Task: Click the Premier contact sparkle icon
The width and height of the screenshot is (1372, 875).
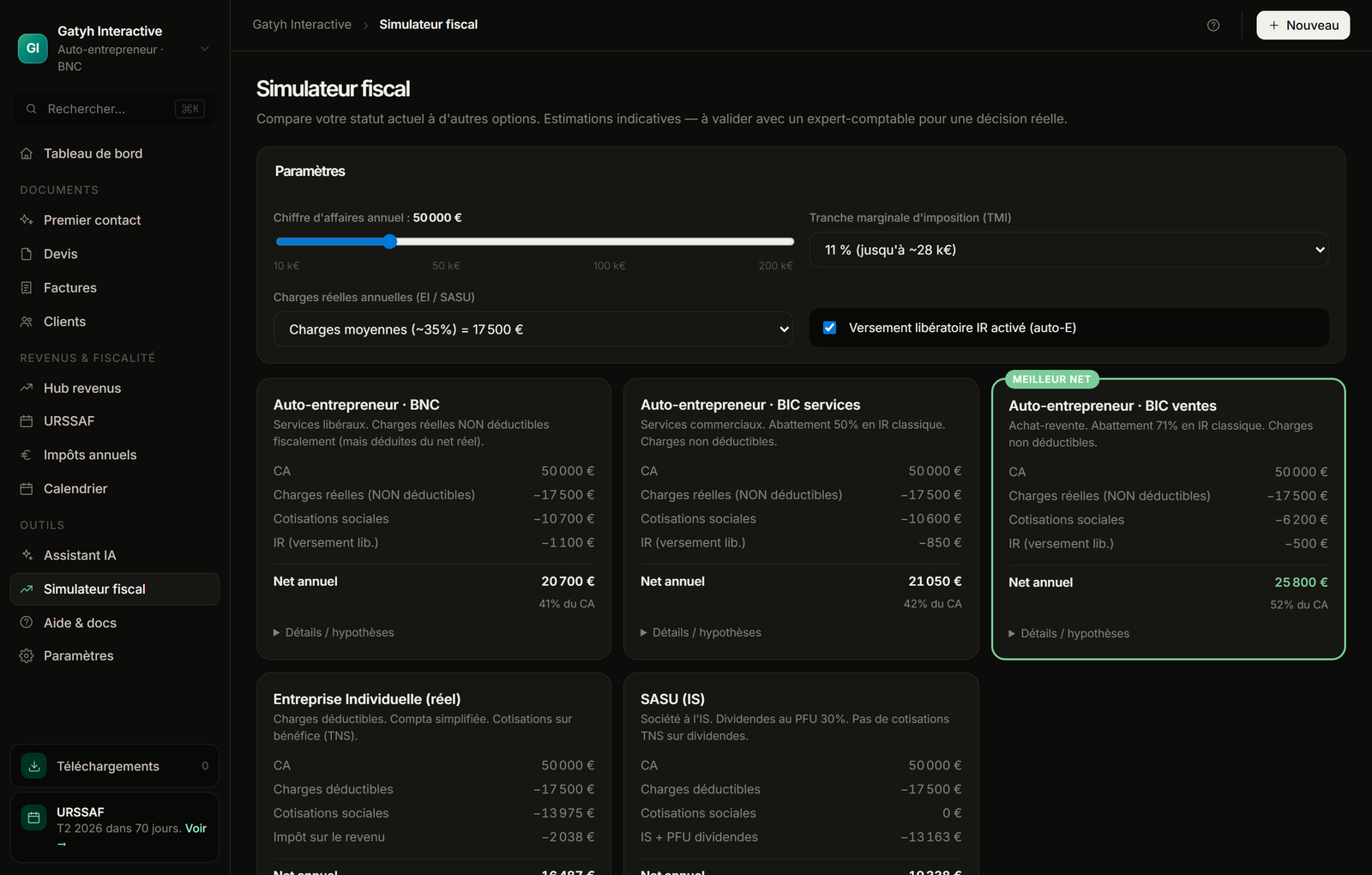Action: coord(27,220)
